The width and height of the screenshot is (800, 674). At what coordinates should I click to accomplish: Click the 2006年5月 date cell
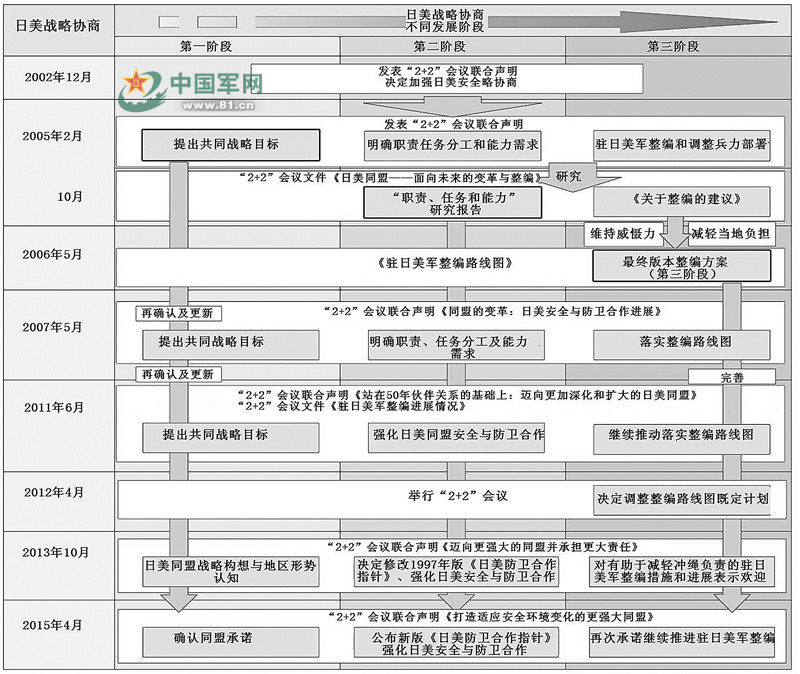click(59, 258)
